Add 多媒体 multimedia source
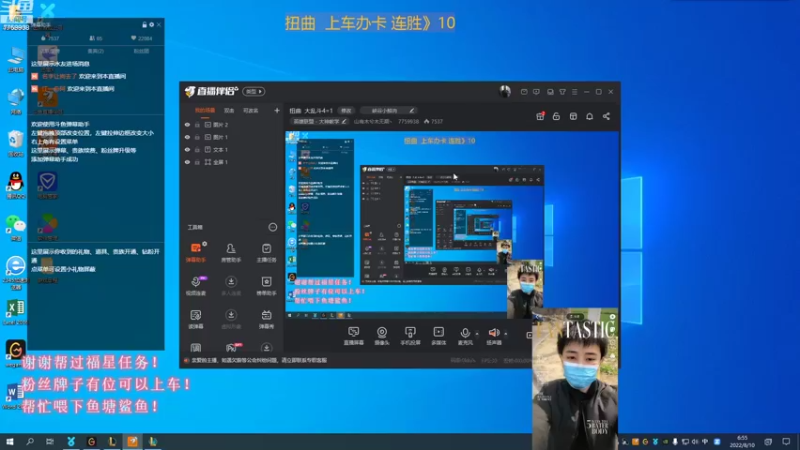The image size is (800, 450). [439, 336]
